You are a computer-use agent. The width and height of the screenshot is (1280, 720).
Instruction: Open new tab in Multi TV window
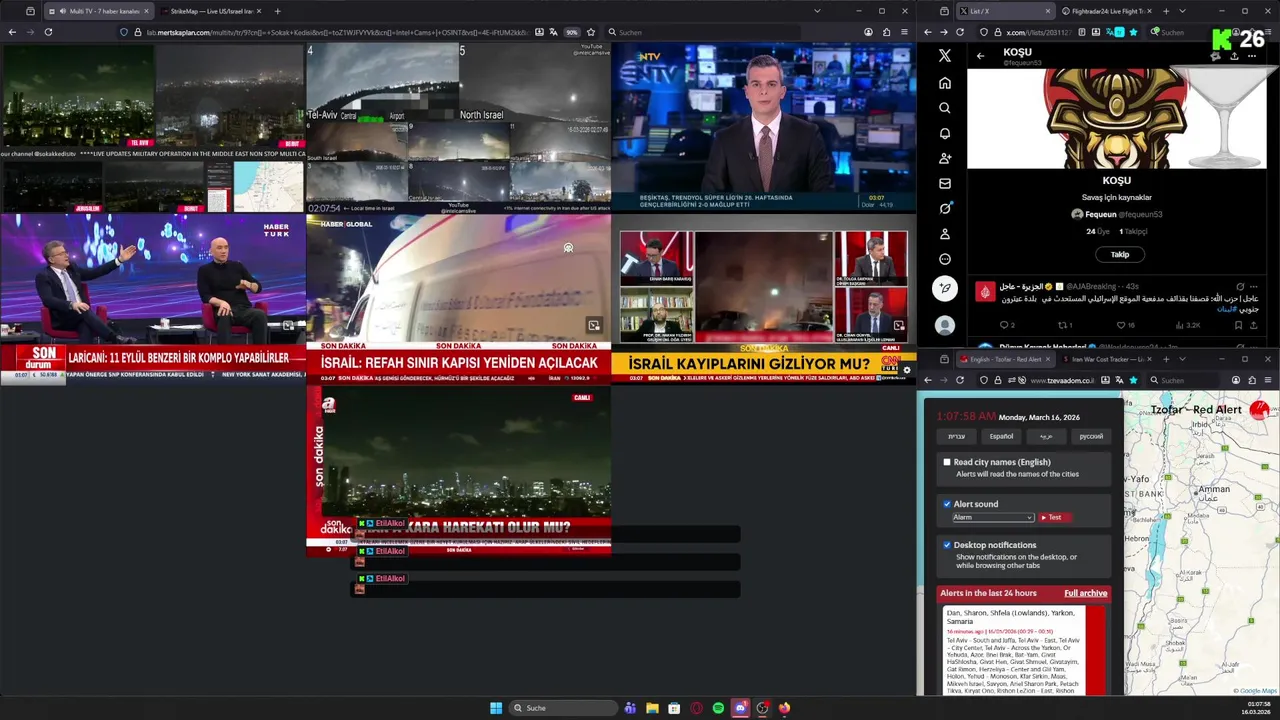(x=277, y=11)
